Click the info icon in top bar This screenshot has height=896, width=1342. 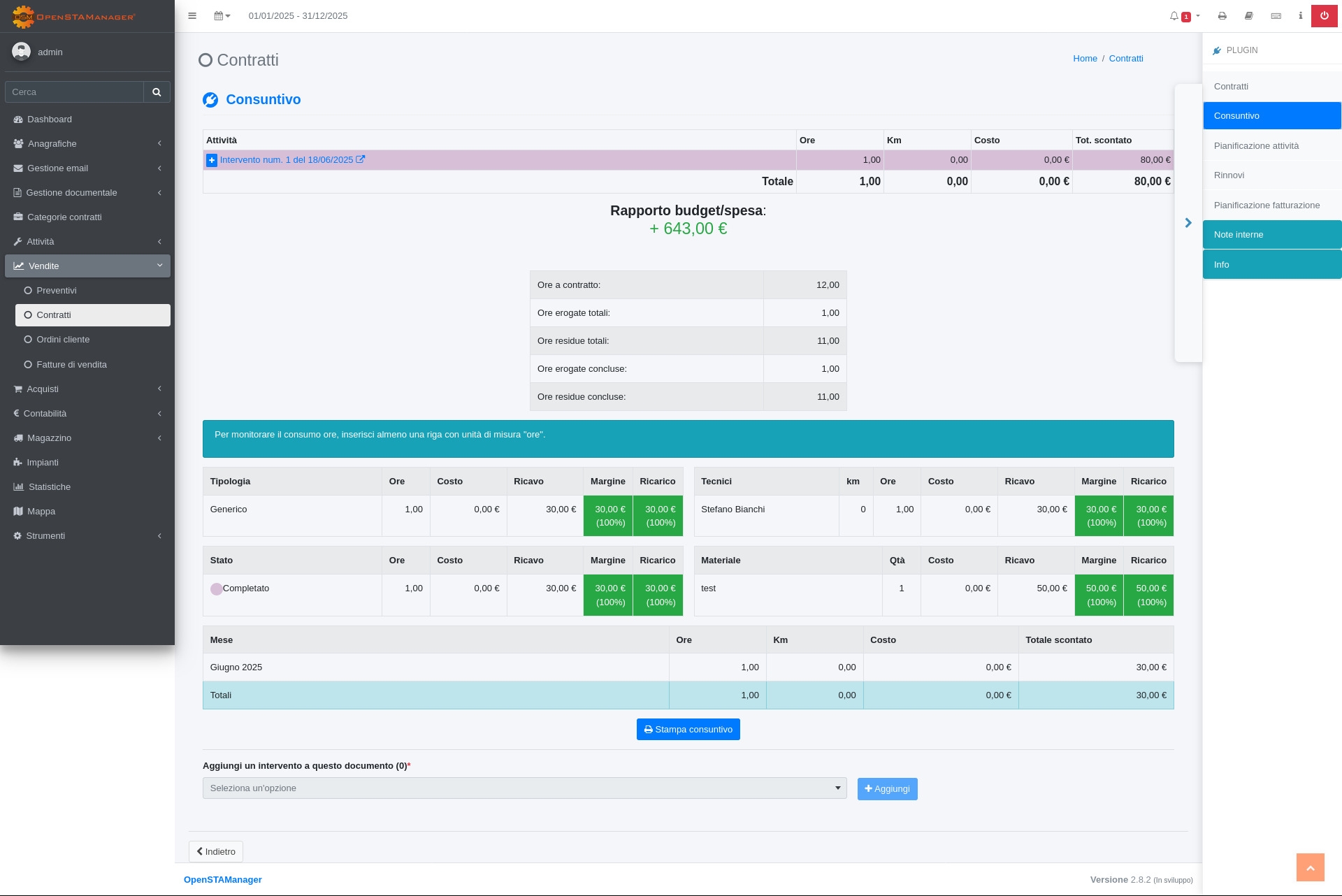[1300, 16]
